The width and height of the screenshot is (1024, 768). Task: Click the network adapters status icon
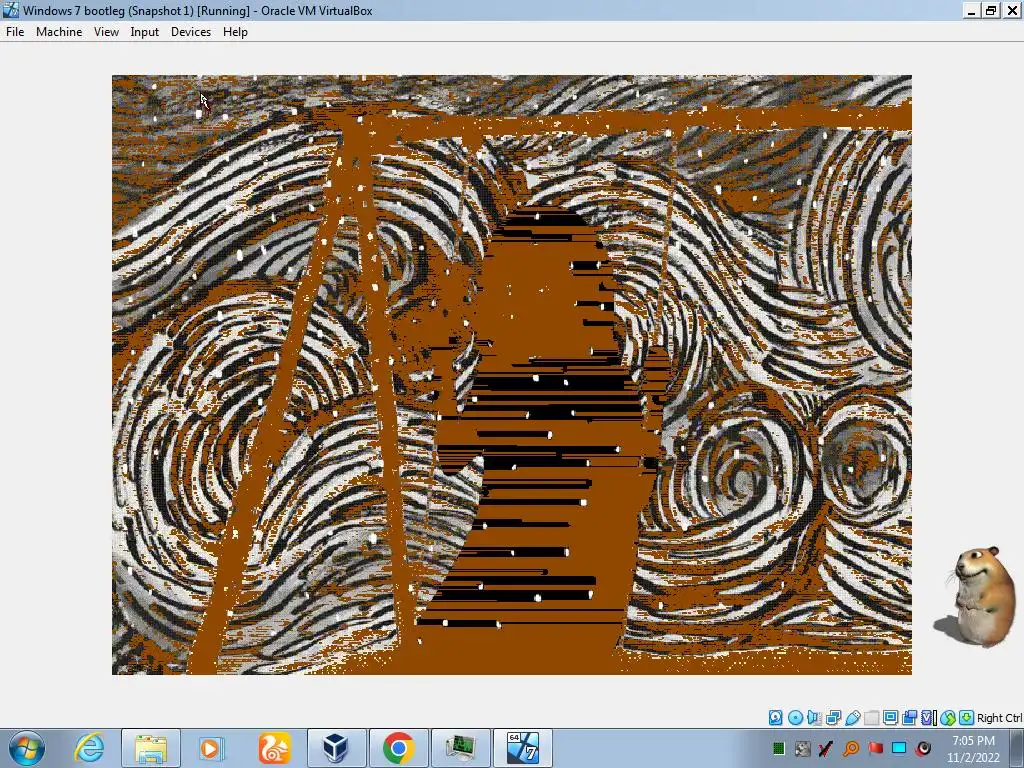pyautogui.click(x=833, y=718)
